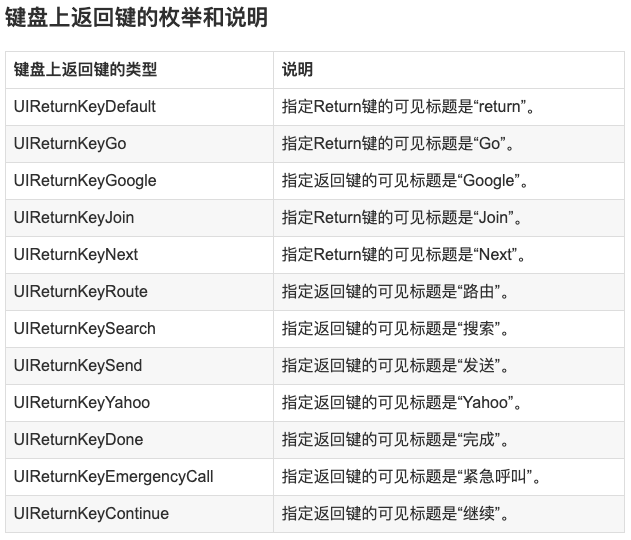Viewport: 631px width, 540px height.
Task: Click description mentioning “Go” title
Action: click(449, 144)
